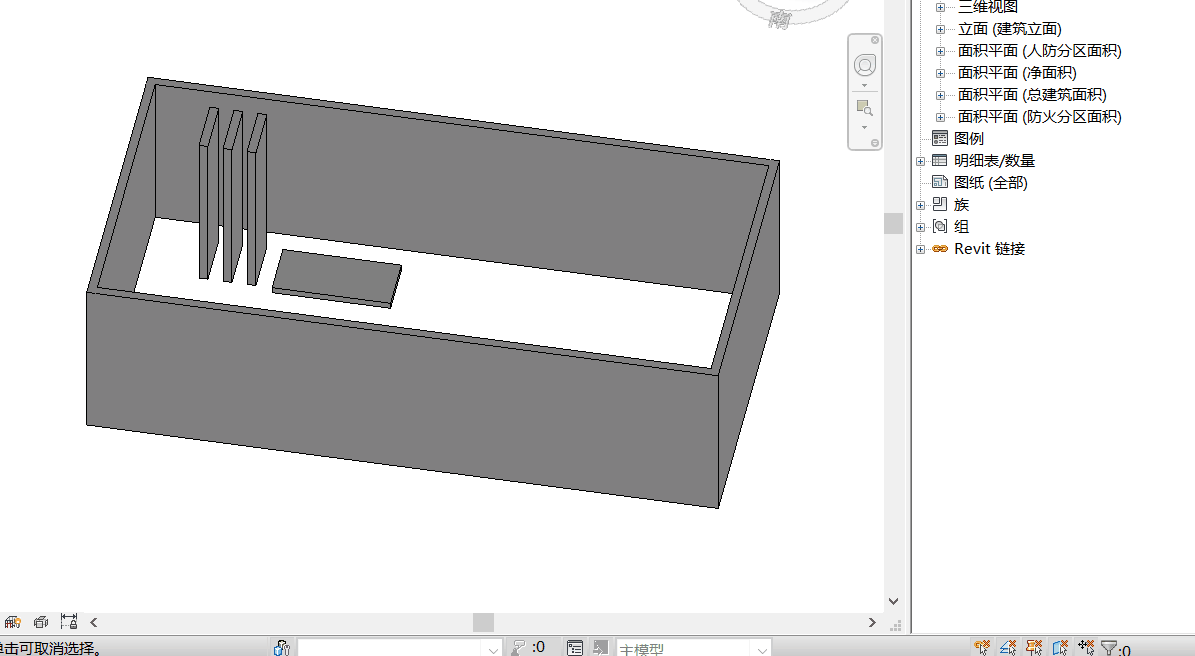Image resolution: width=1195 pixels, height=656 pixels.
Task: Select 面积平面 (净面积) label
Action: pos(1017,73)
